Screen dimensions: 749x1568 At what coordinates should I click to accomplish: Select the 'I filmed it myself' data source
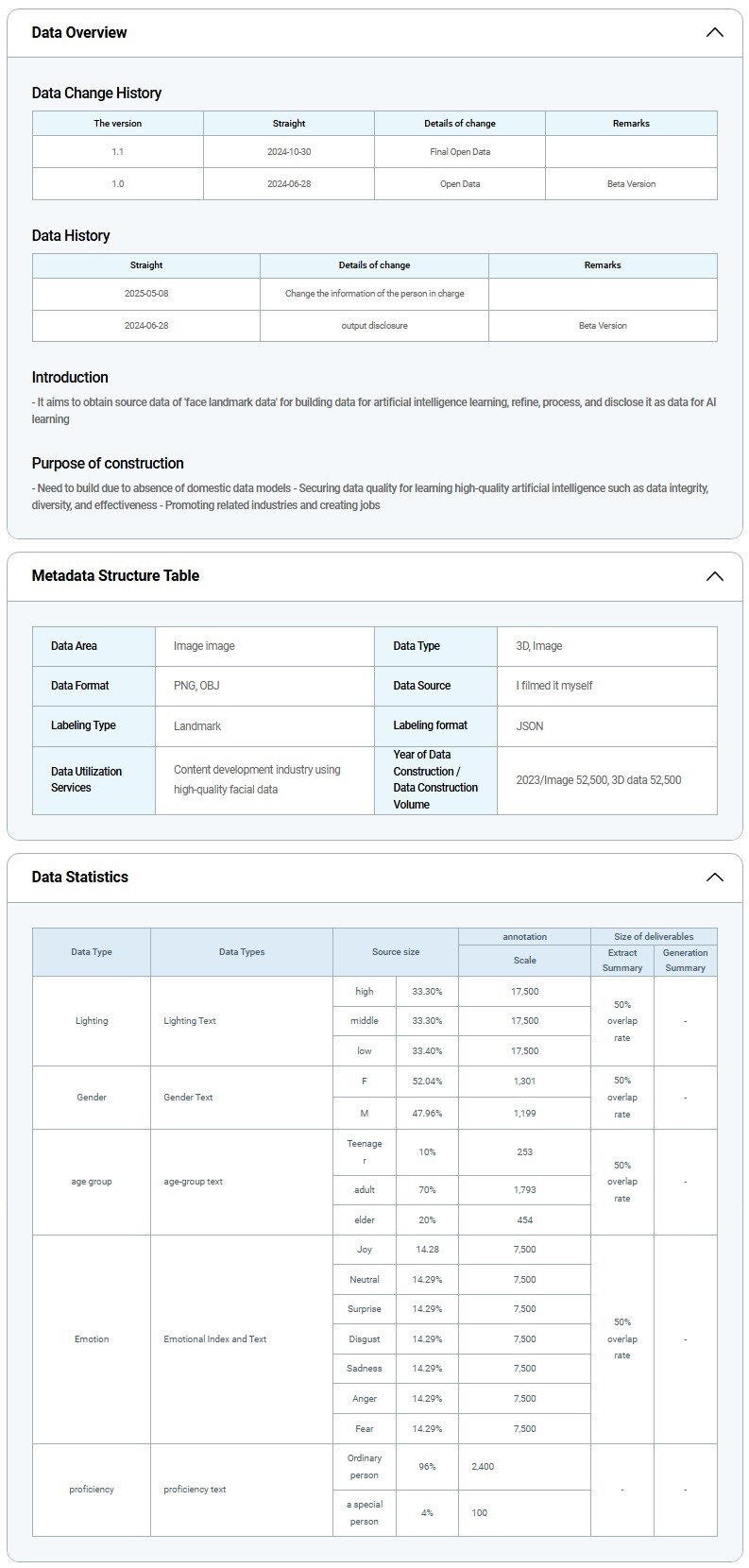click(x=554, y=686)
